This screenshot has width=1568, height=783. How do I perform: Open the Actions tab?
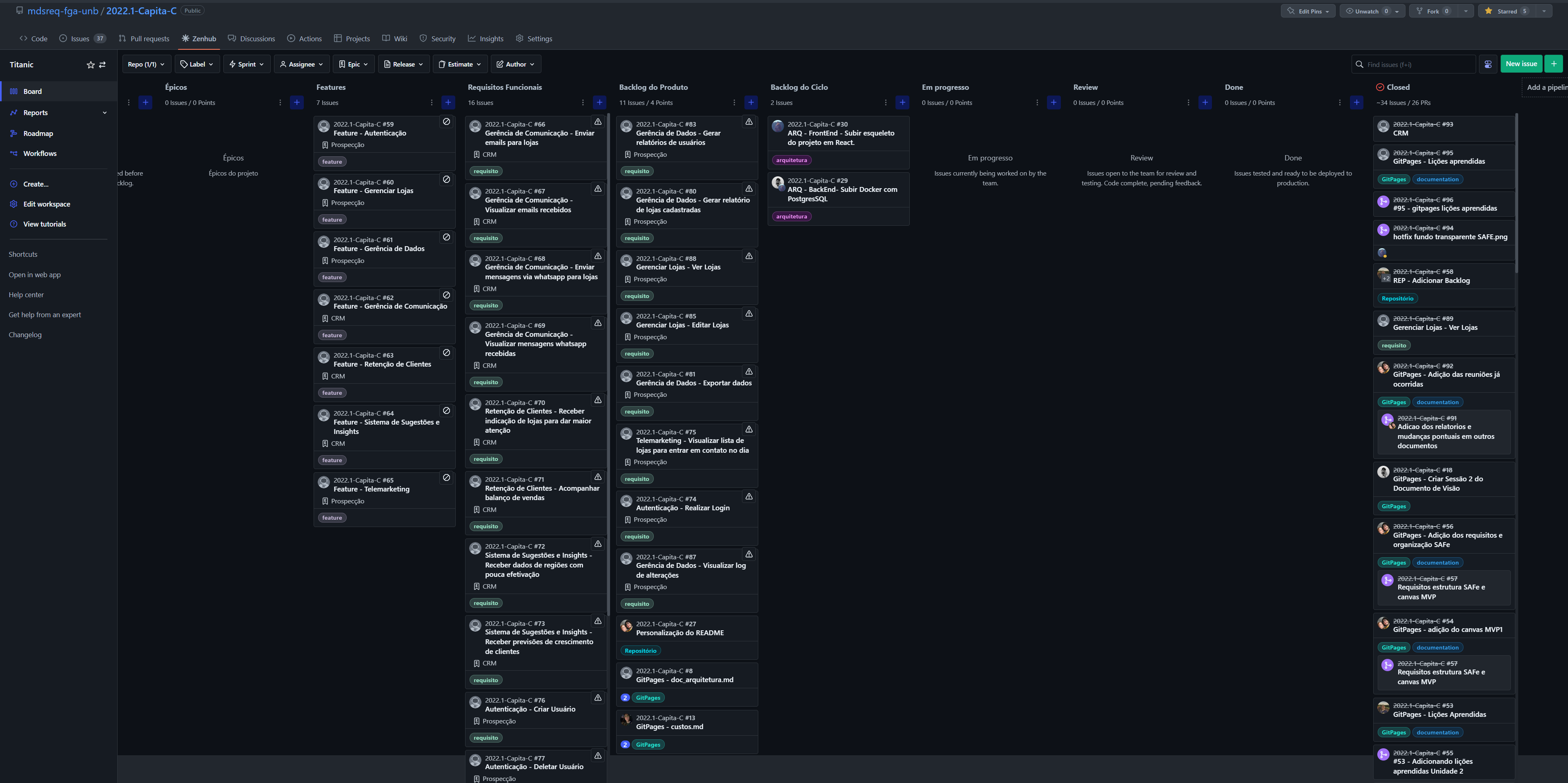point(304,38)
